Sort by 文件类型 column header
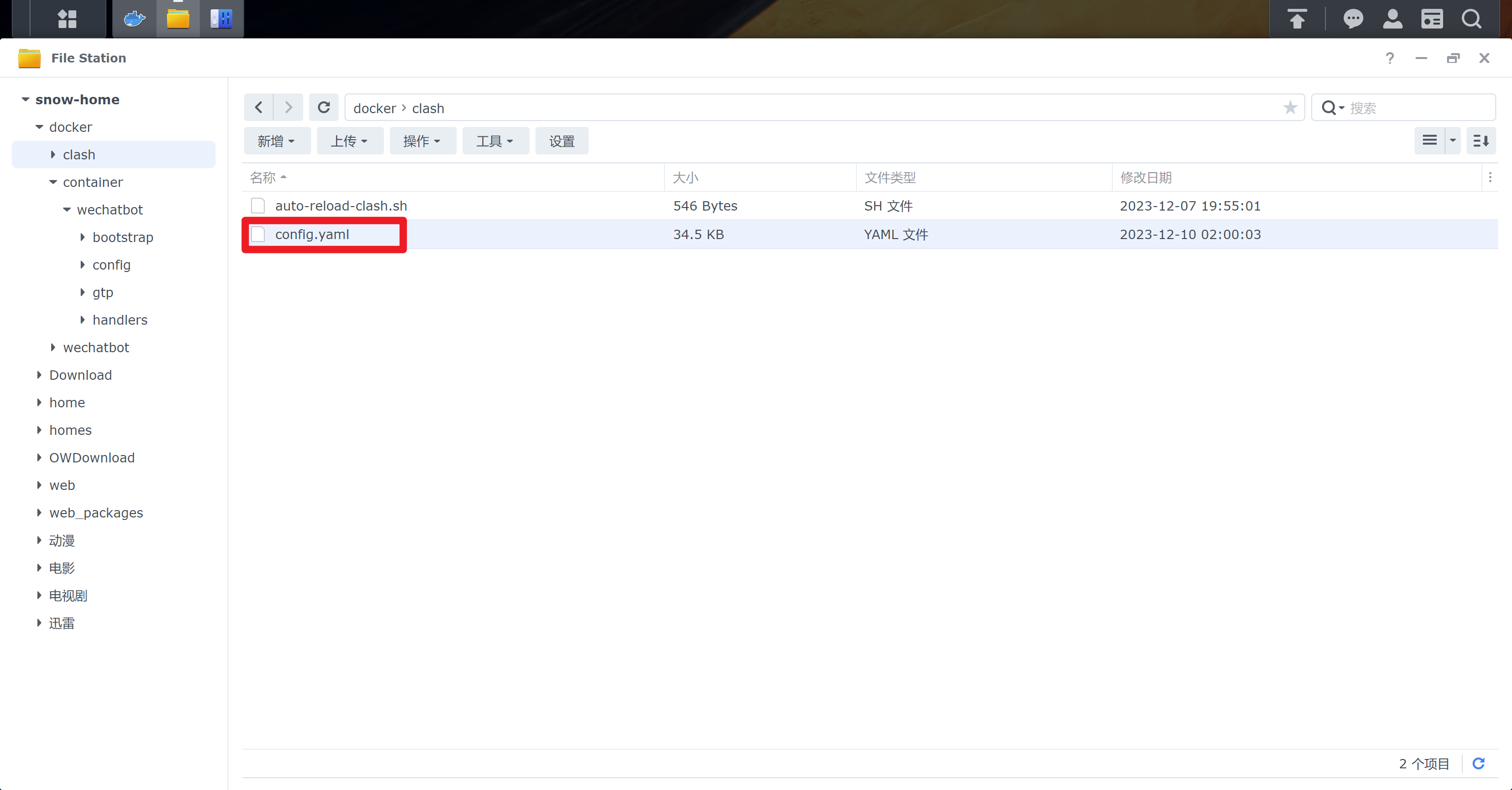Image resolution: width=1512 pixels, height=790 pixels. pyautogui.click(x=984, y=177)
